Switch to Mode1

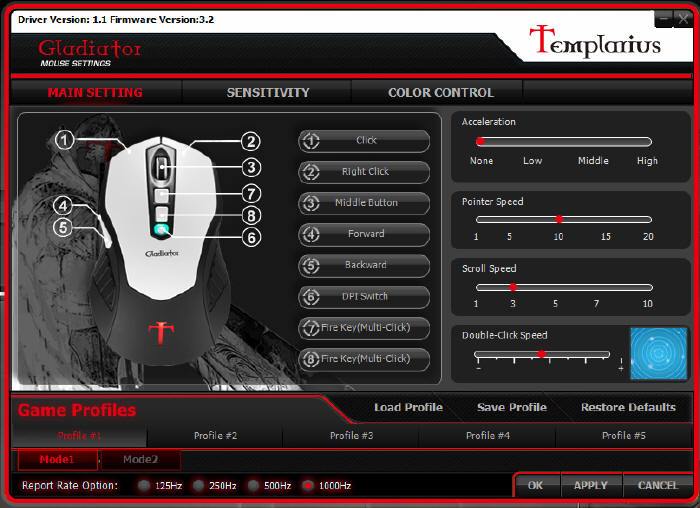coord(58,460)
